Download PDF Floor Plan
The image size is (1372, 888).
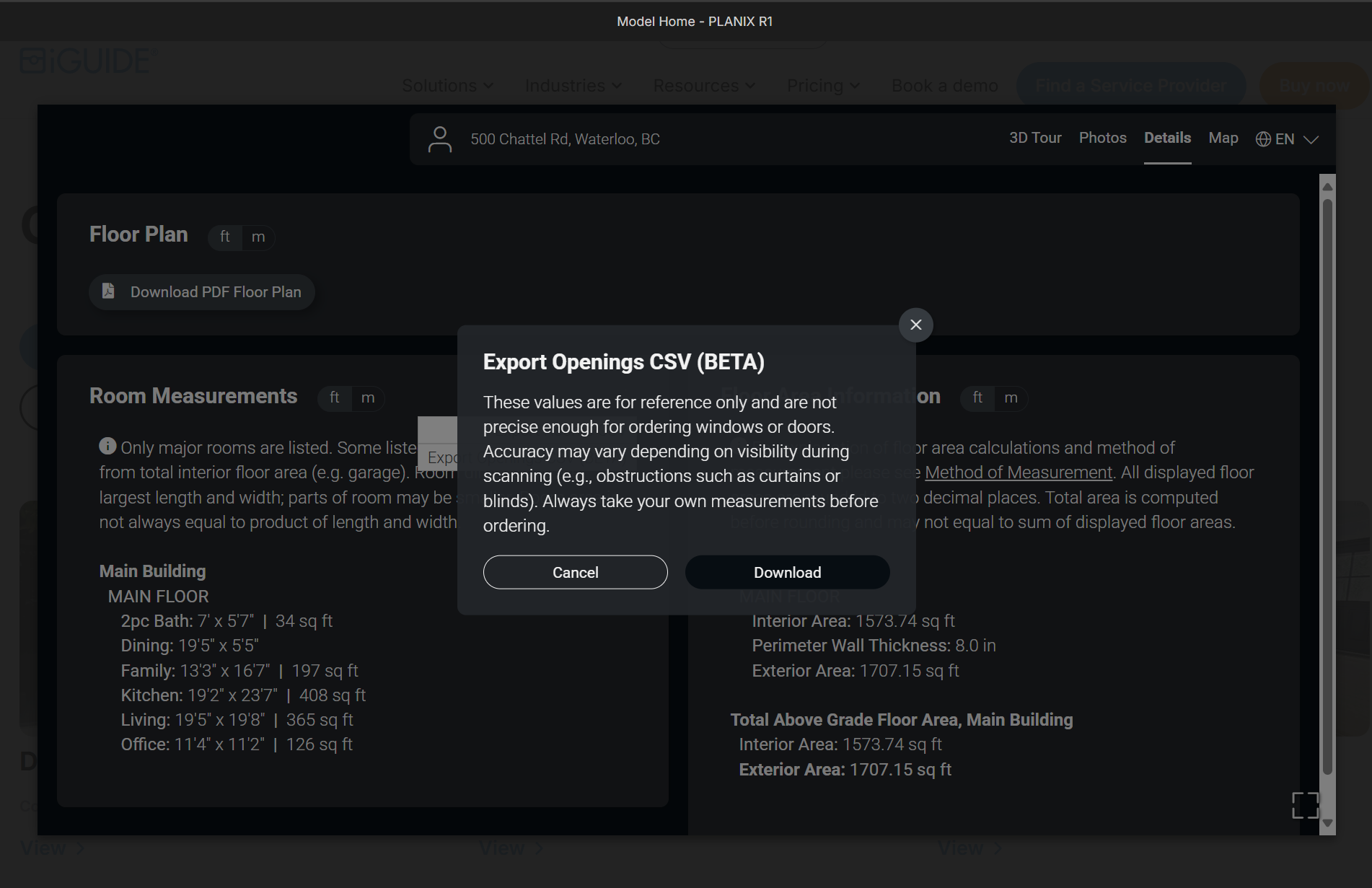tap(202, 292)
